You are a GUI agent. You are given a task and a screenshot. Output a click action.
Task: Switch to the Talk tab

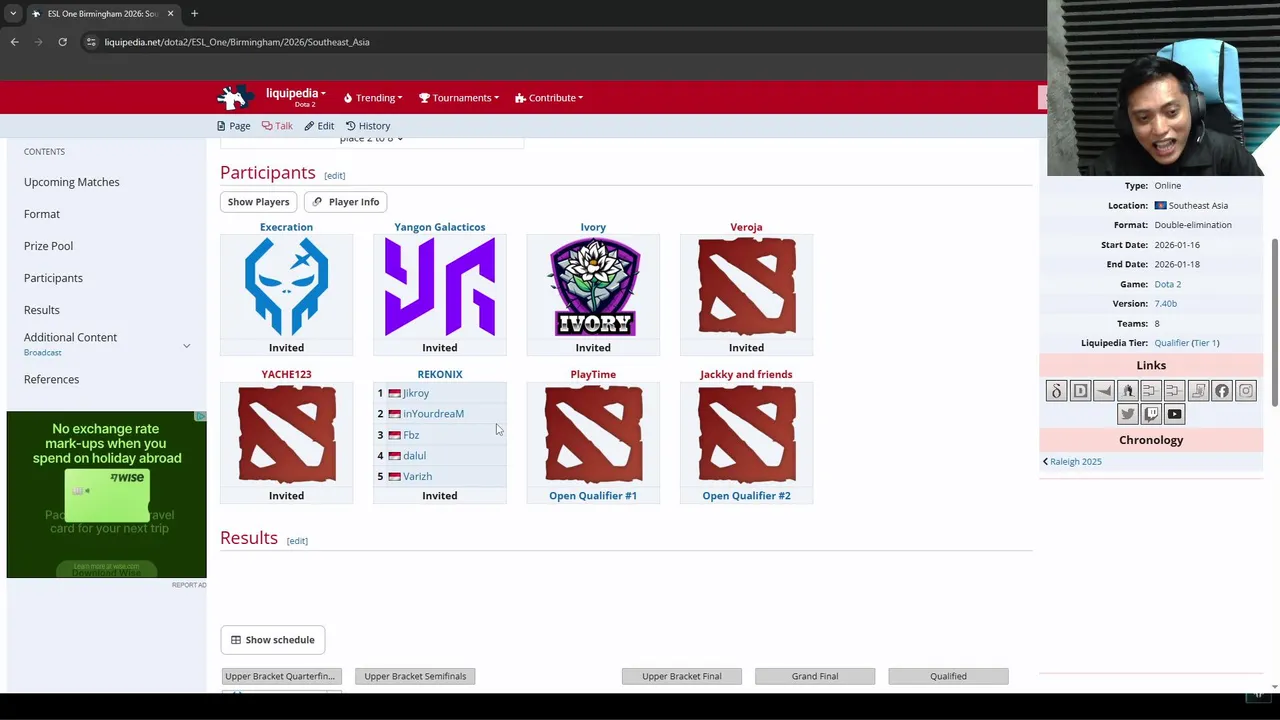click(277, 126)
